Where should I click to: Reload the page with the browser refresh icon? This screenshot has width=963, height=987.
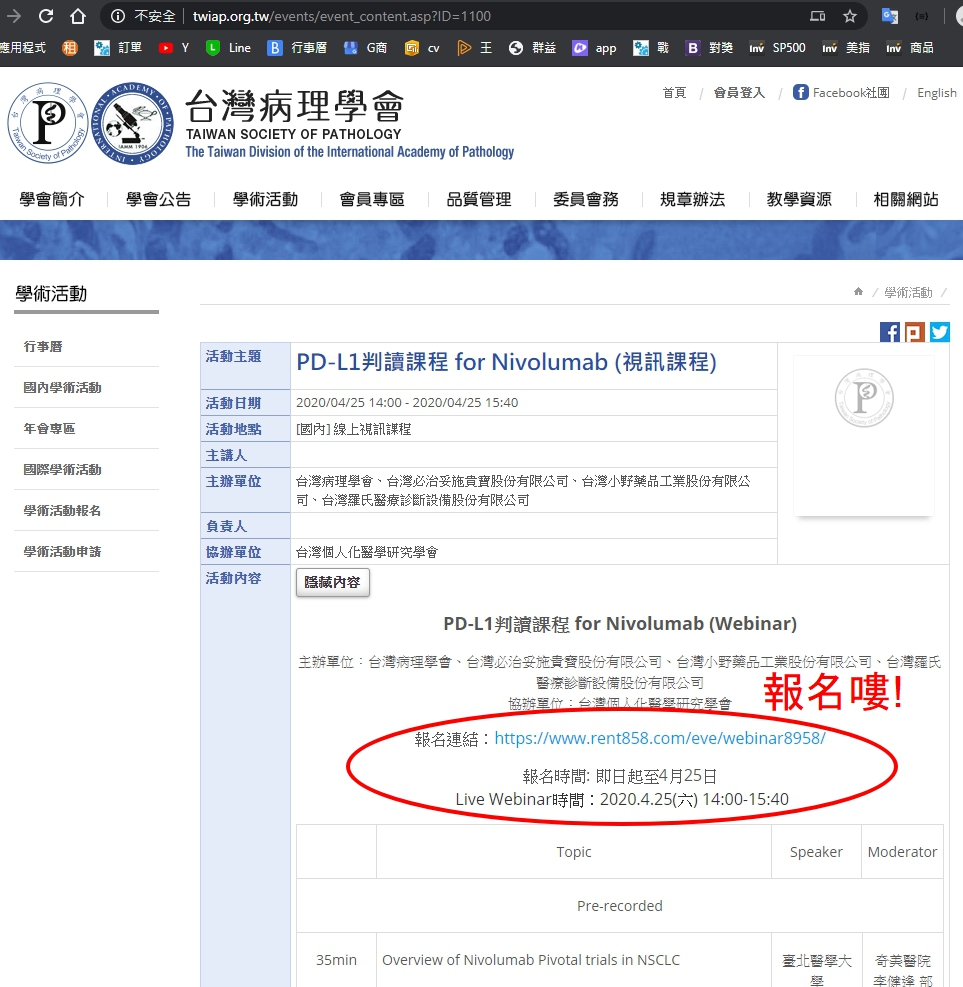coord(46,16)
